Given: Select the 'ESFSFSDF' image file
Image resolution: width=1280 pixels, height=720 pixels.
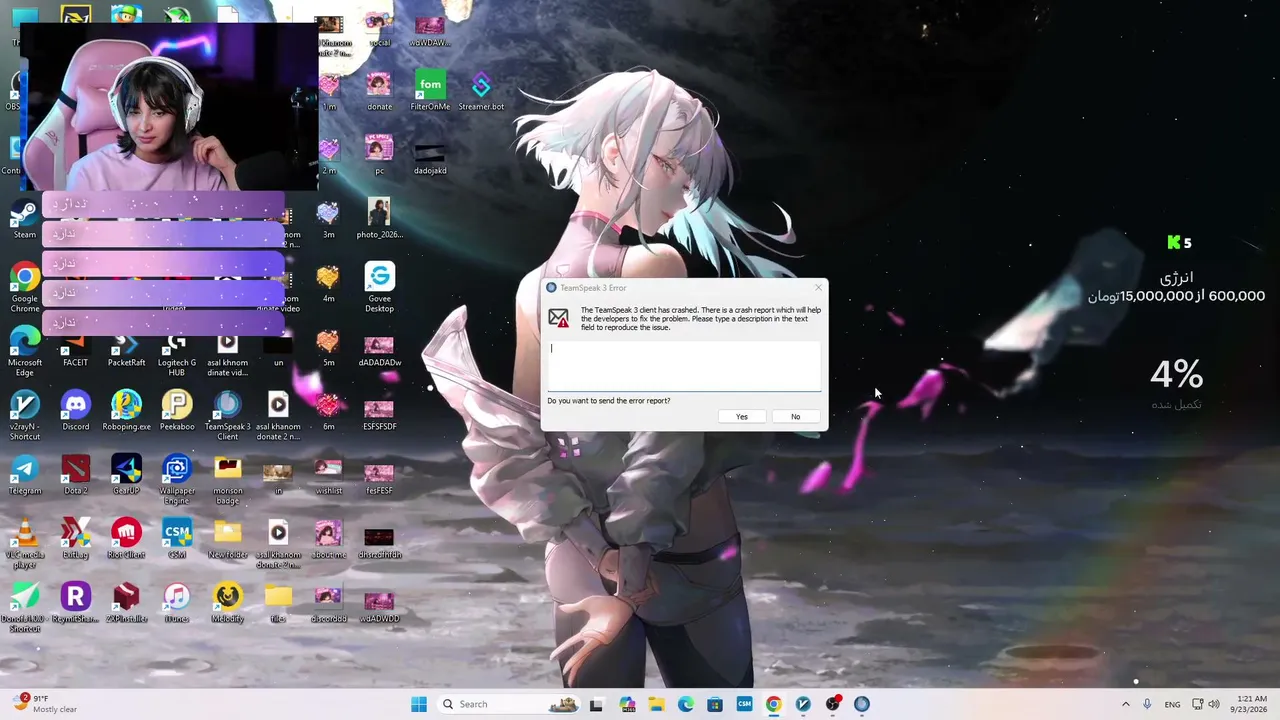Looking at the screenshot, I should pos(379,410).
